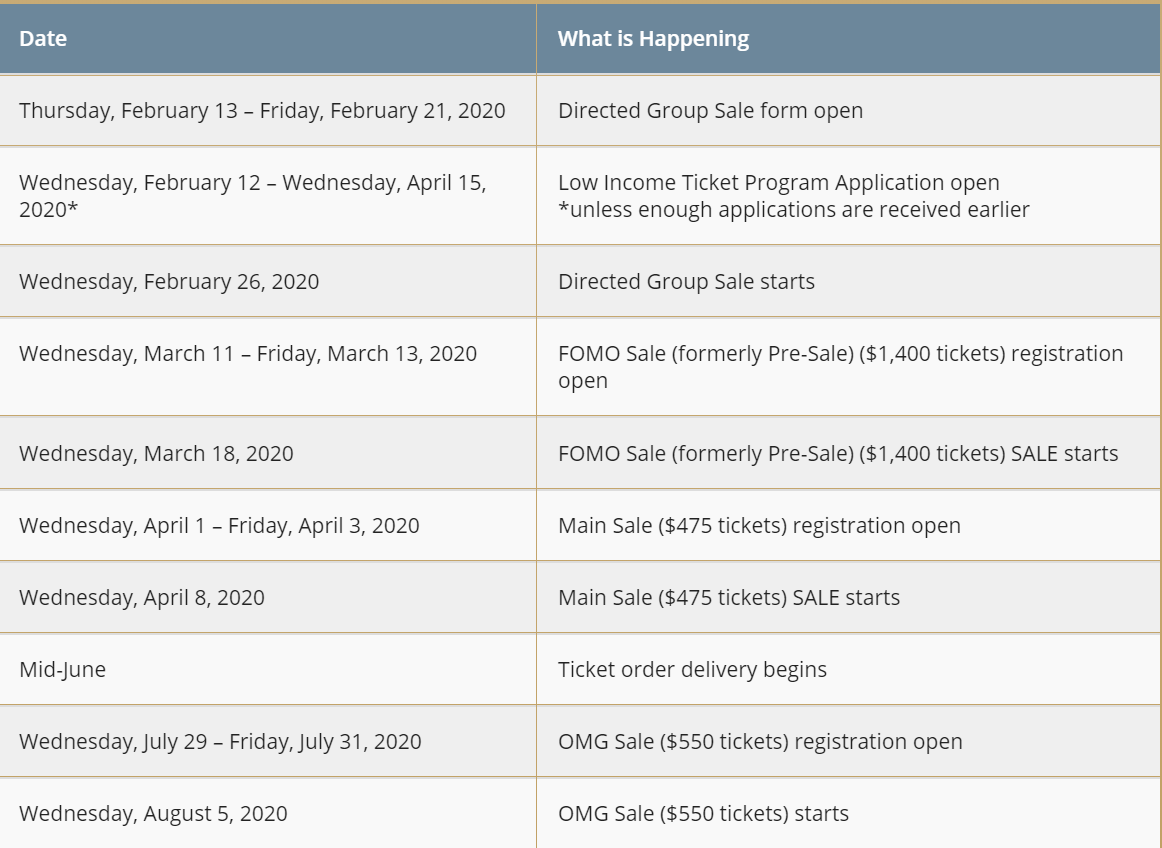Click the unless enough applications footnote text
Screen dimensions: 1162x848
(x=794, y=210)
